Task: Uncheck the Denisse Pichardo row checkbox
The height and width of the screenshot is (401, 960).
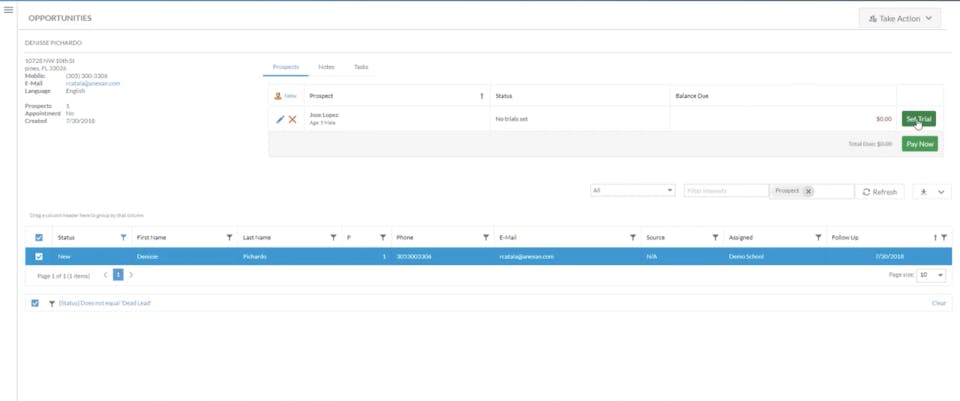Action: (39, 257)
